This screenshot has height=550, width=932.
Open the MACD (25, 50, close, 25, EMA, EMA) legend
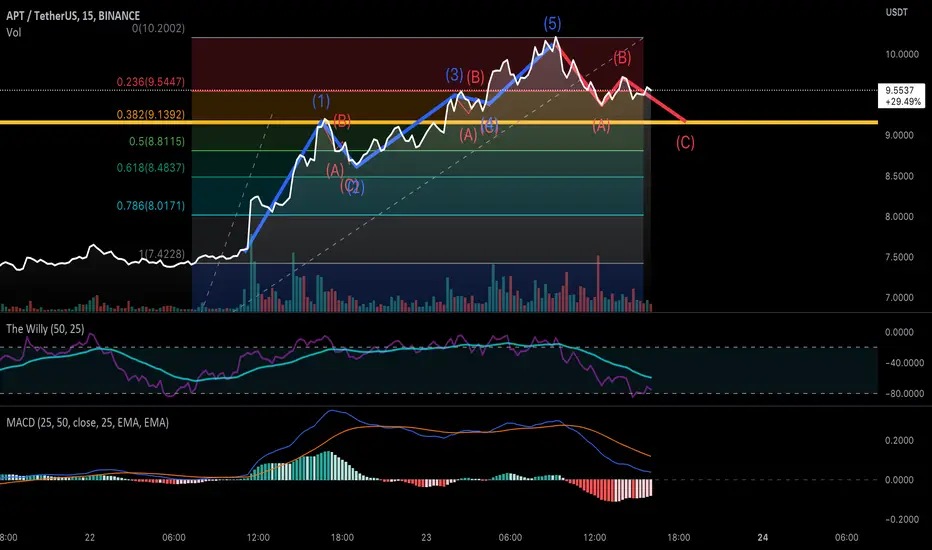(87, 423)
